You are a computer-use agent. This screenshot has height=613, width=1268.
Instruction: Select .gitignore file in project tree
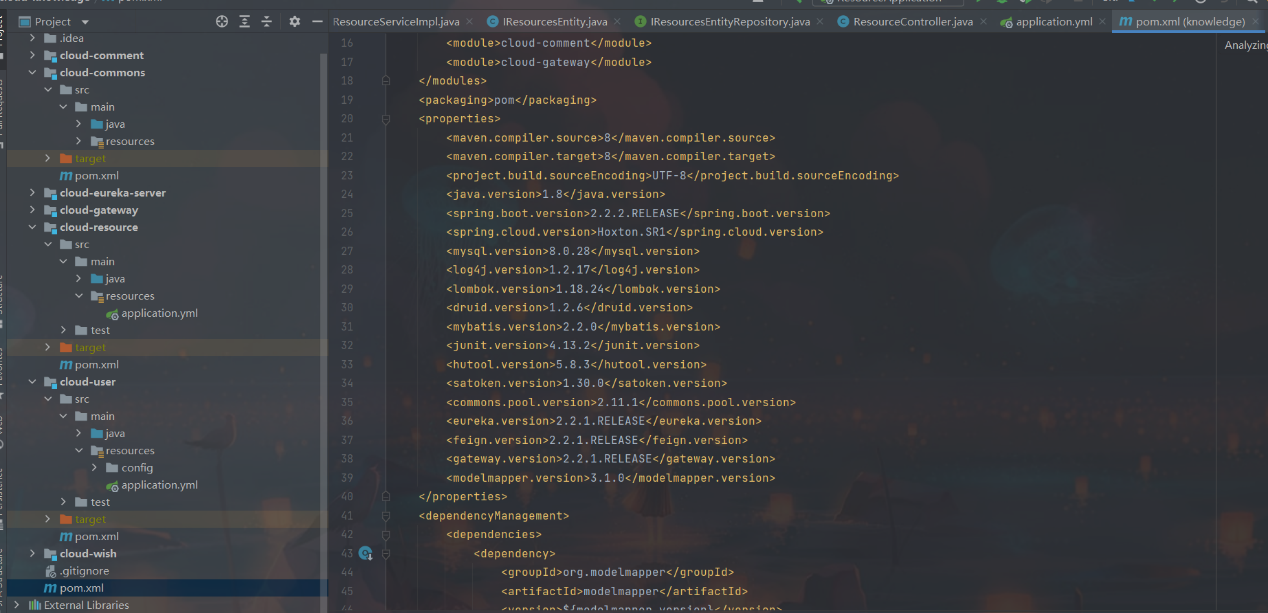(x=84, y=571)
